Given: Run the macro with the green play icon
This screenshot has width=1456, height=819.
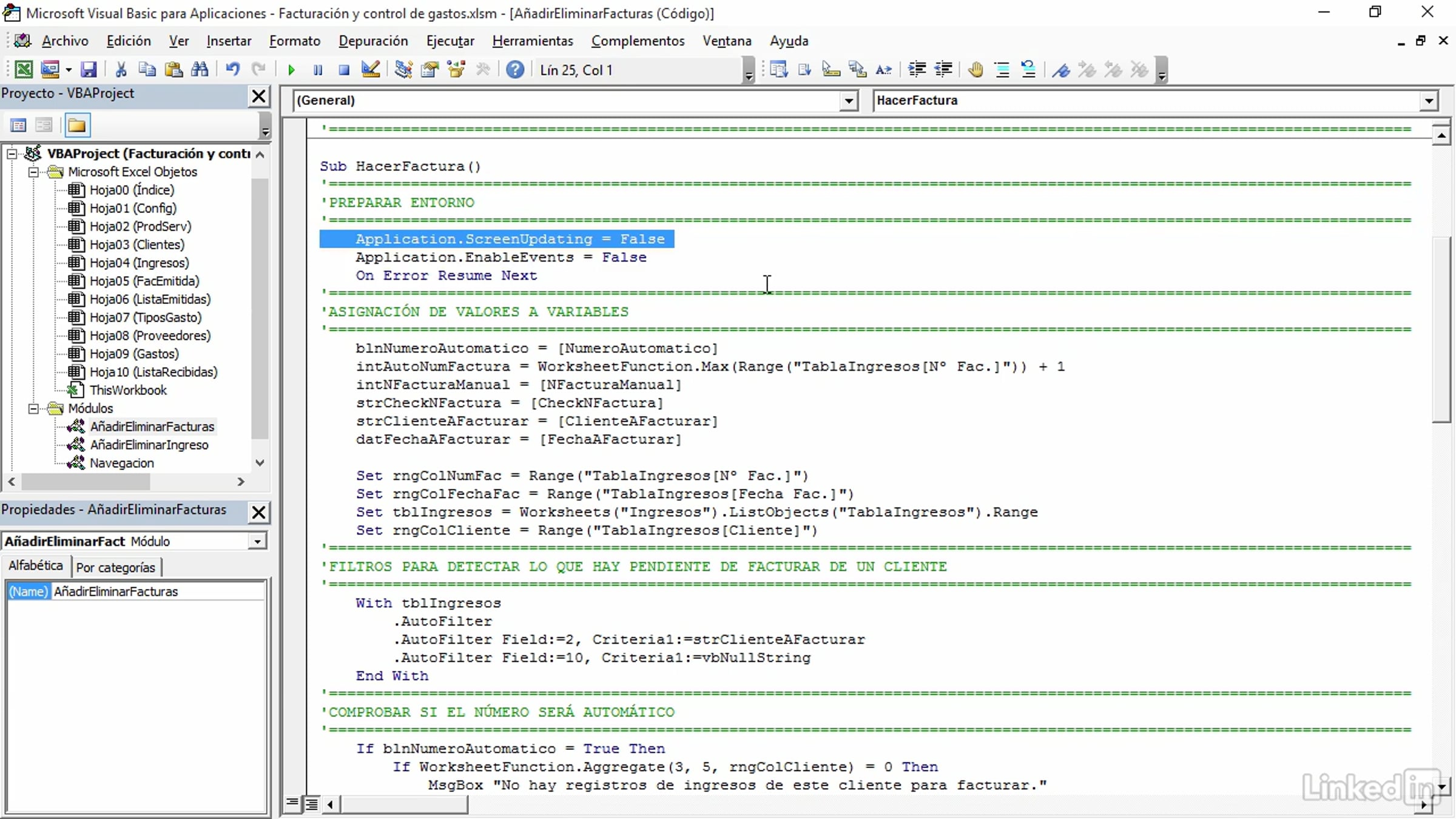Looking at the screenshot, I should [x=291, y=70].
